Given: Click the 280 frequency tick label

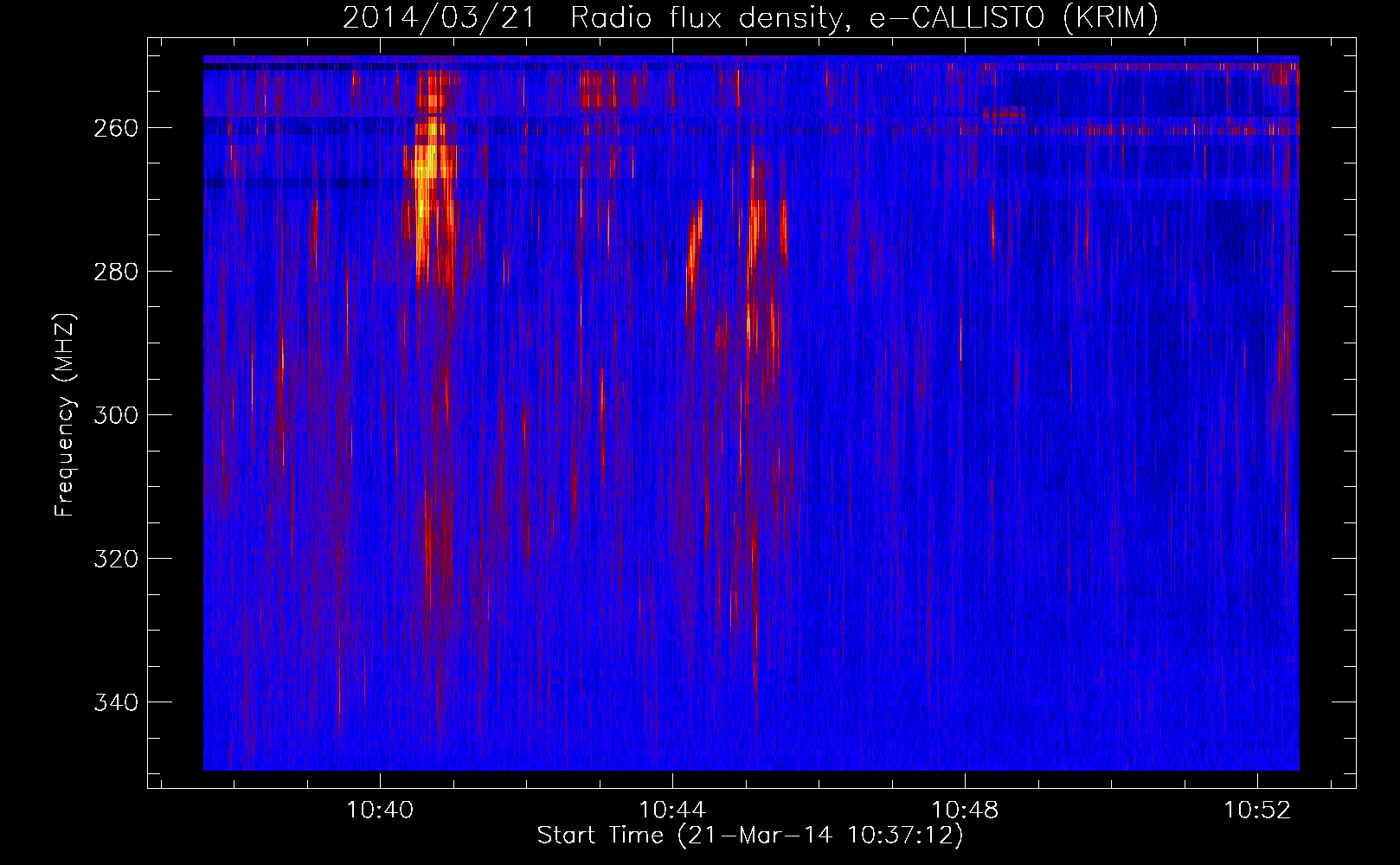Looking at the screenshot, I should 116,272.
